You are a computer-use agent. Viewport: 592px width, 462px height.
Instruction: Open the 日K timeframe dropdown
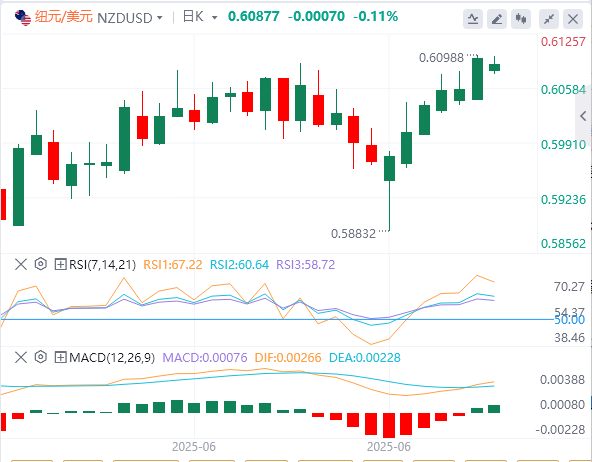[x=200, y=17]
